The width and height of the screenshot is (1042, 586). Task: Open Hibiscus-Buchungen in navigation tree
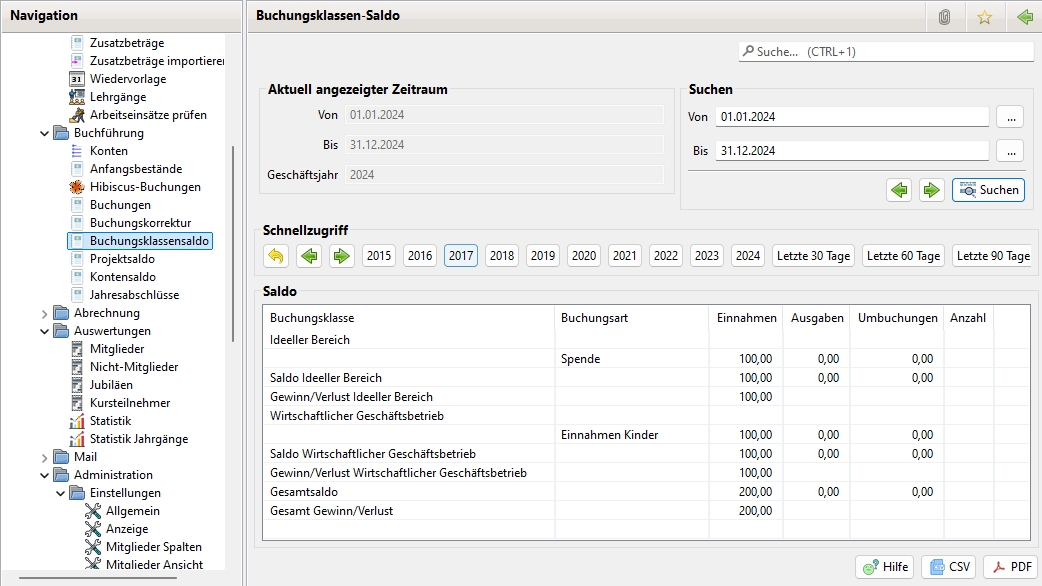coord(145,187)
